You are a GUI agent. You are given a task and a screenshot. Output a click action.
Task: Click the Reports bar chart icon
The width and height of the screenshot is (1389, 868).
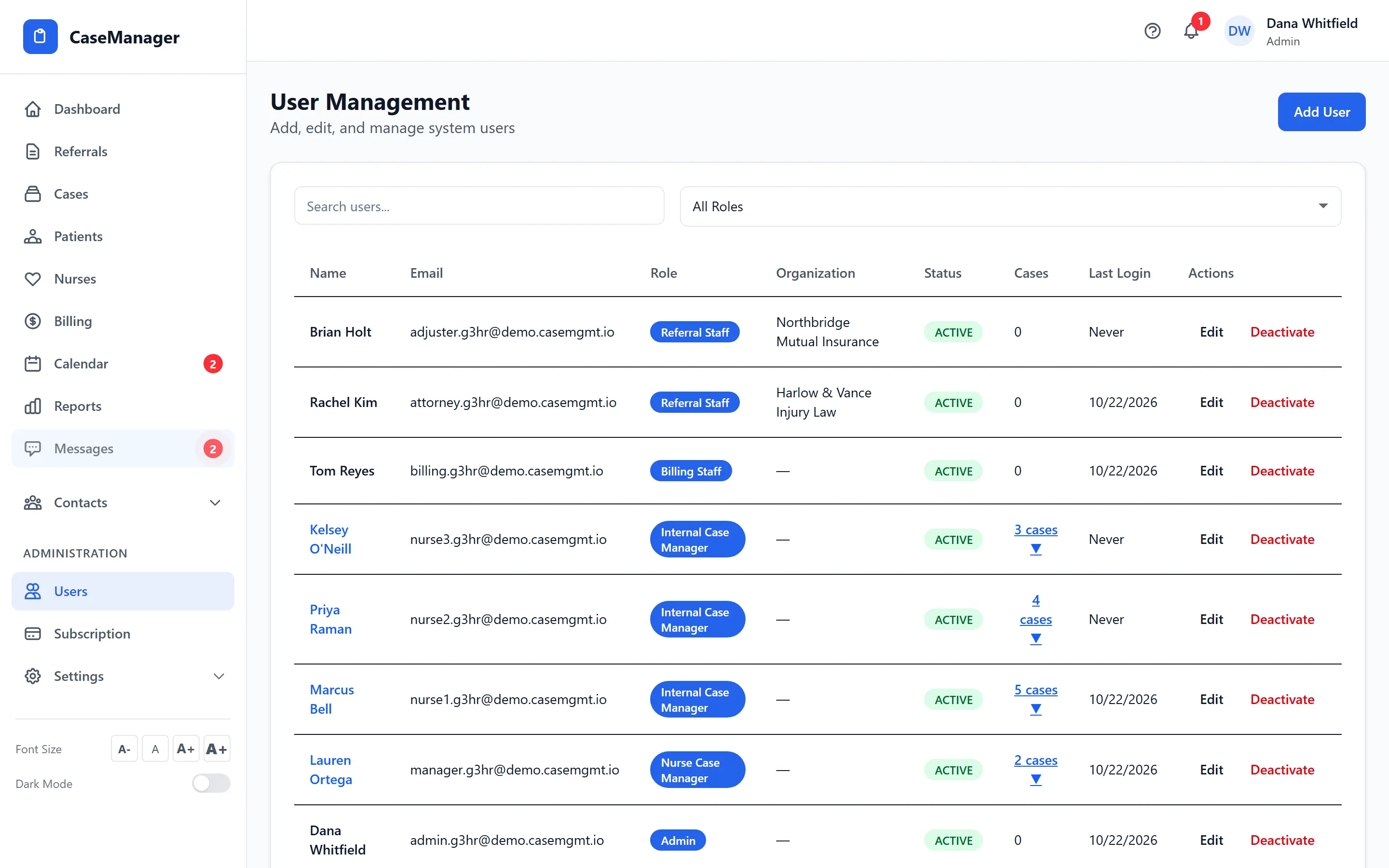(x=33, y=407)
